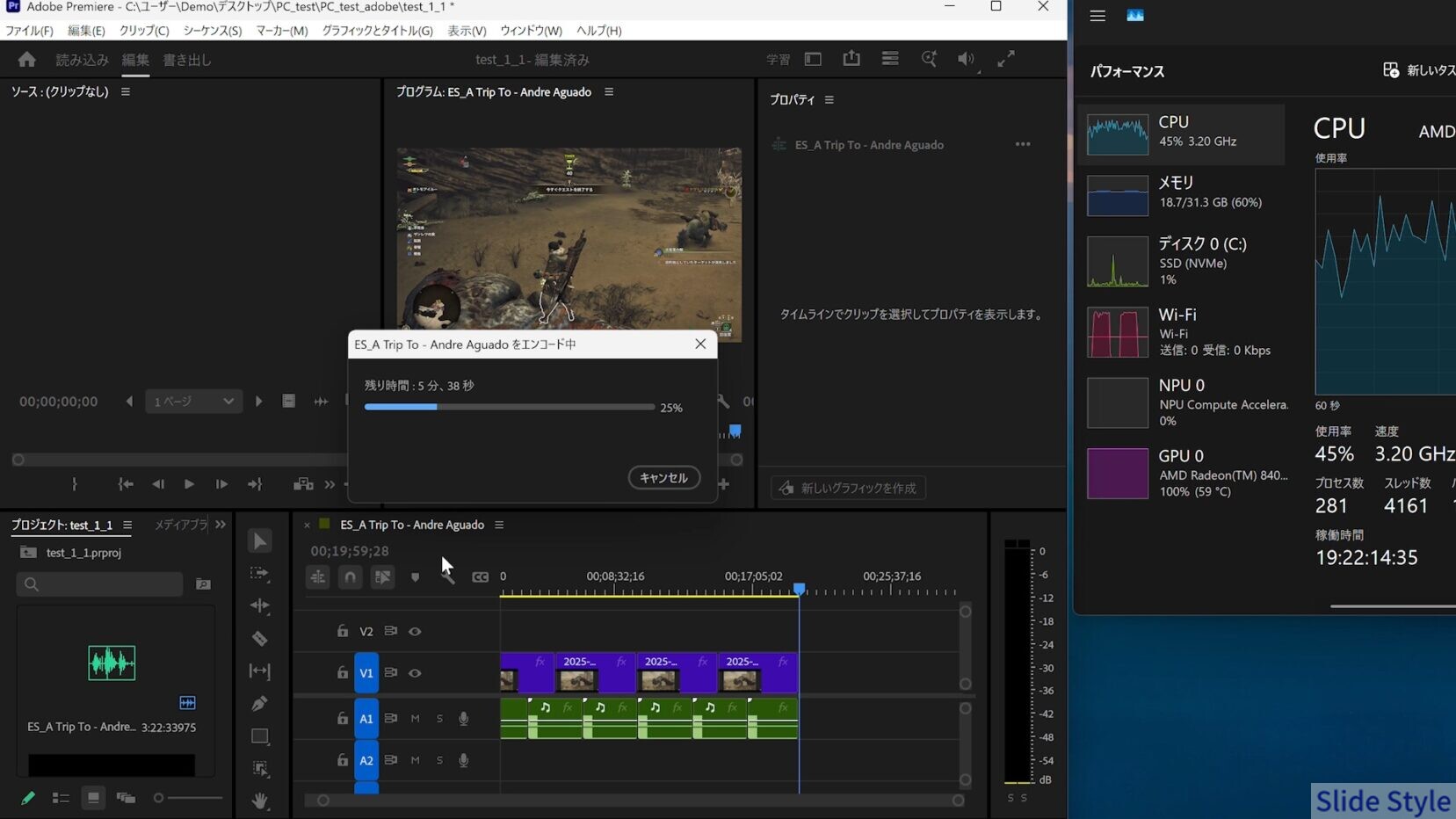The height and width of the screenshot is (819, 1456).
Task: Solo the A2 audio track
Action: pyautogui.click(x=439, y=760)
